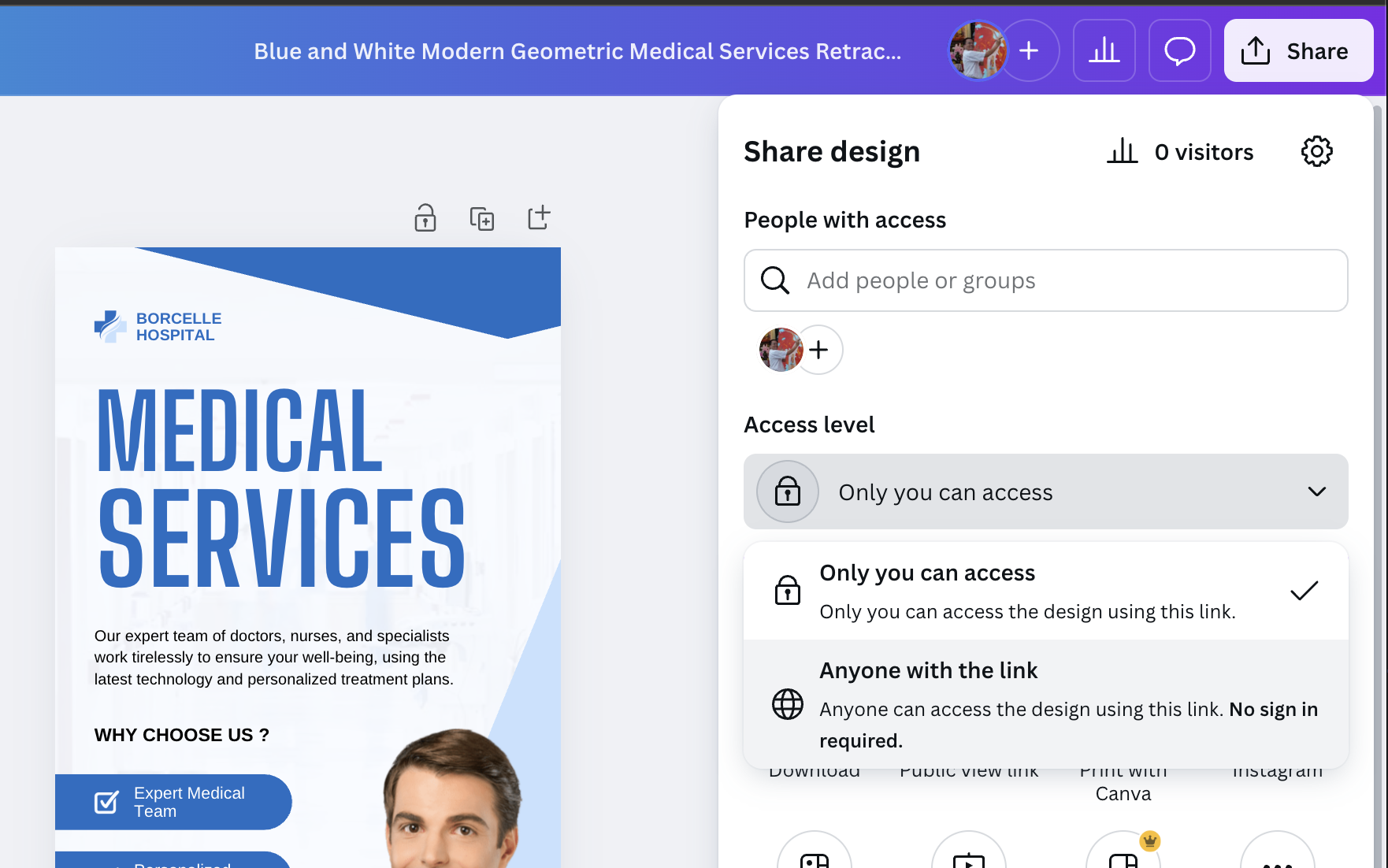The image size is (1388, 868).
Task: Open the analytics bar chart icon in the header
Action: 1104,51
